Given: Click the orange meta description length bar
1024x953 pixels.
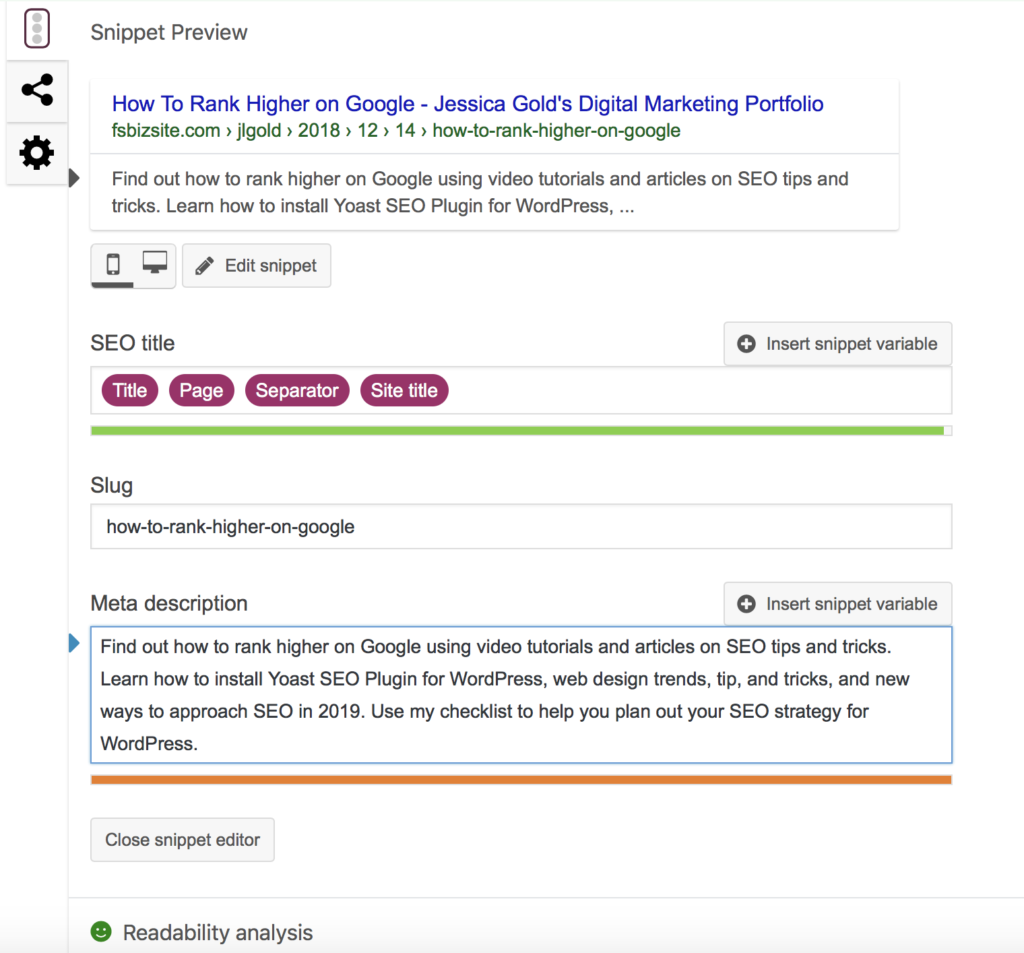Looking at the screenshot, I should pyautogui.click(x=520, y=780).
